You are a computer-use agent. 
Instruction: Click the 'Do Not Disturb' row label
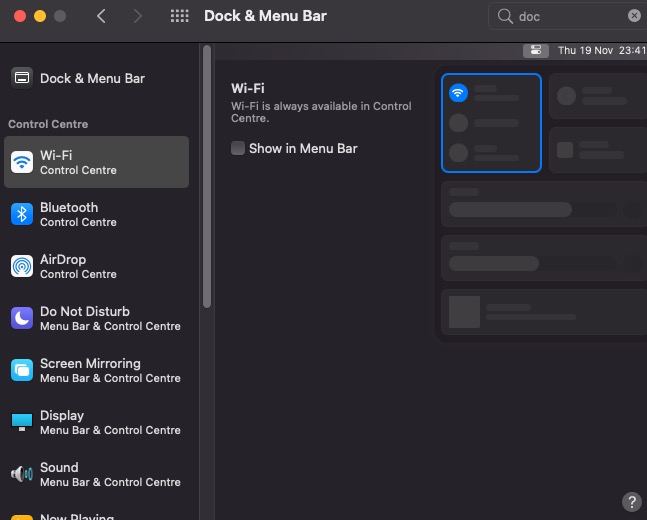85,311
